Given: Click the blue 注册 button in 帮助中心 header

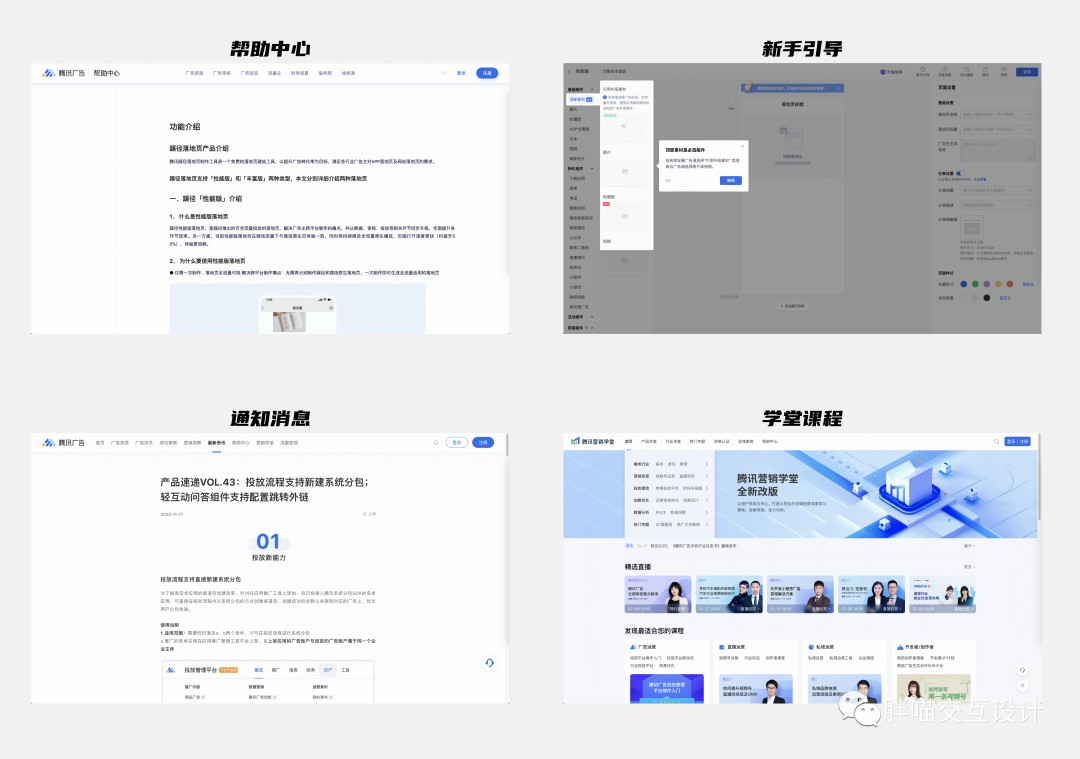Looking at the screenshot, I should click(x=487, y=73).
